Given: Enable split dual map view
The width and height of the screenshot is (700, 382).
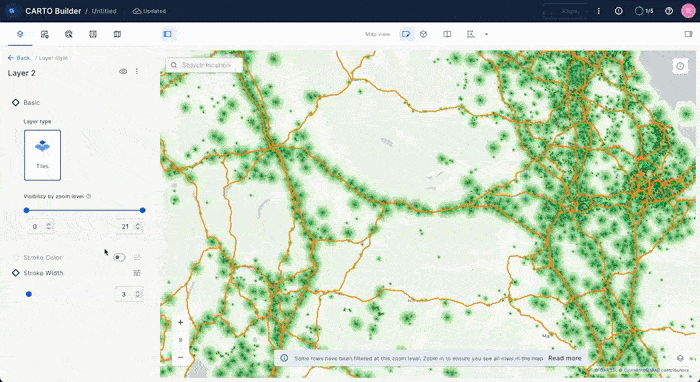Looking at the screenshot, I should pyautogui.click(x=447, y=34).
